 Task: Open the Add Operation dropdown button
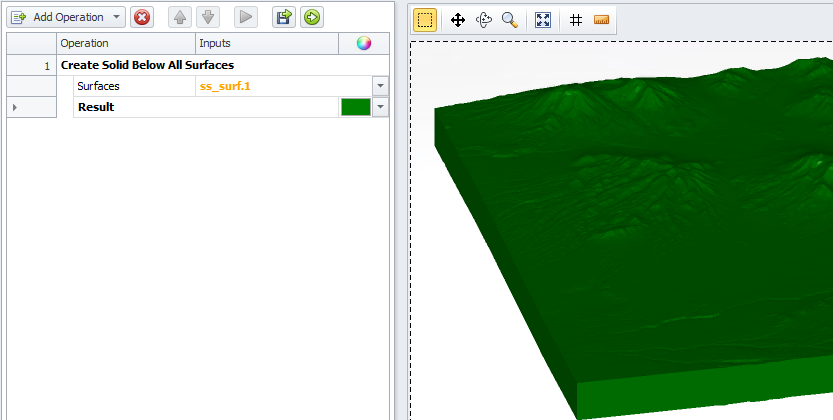[66, 18]
